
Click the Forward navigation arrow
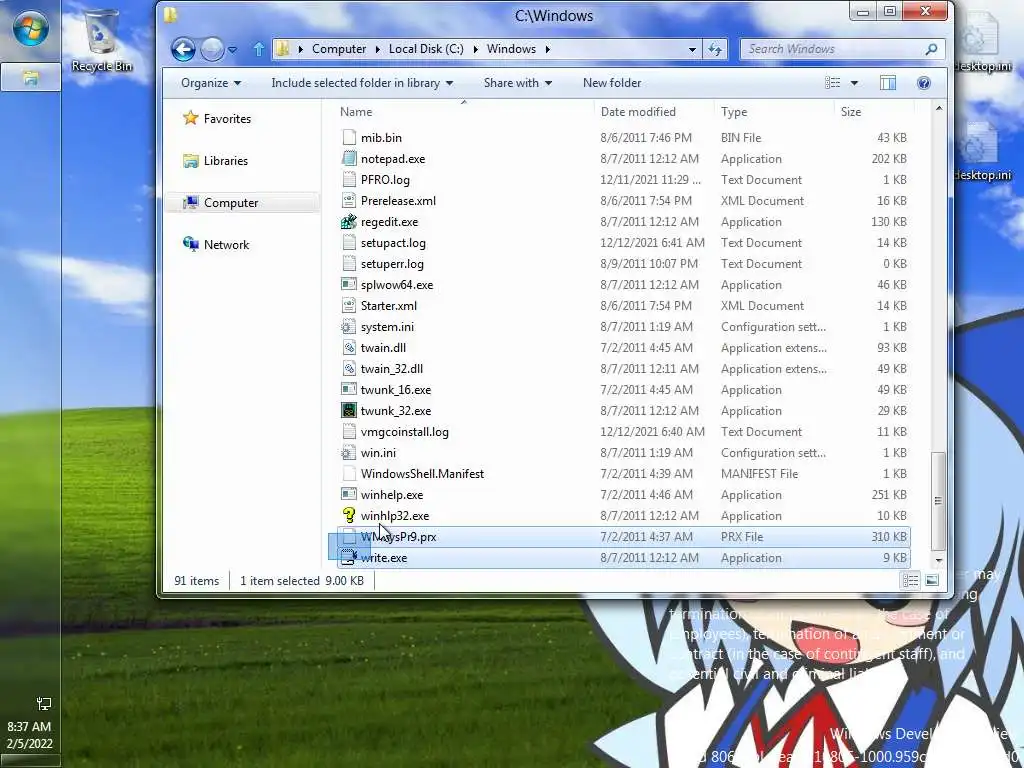212,49
